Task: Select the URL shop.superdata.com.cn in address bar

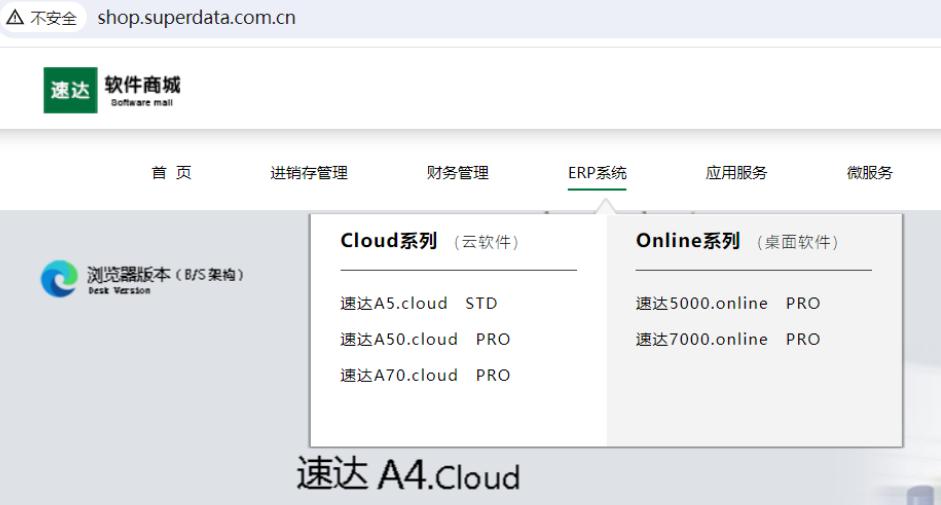Action: pyautogui.click(x=196, y=17)
